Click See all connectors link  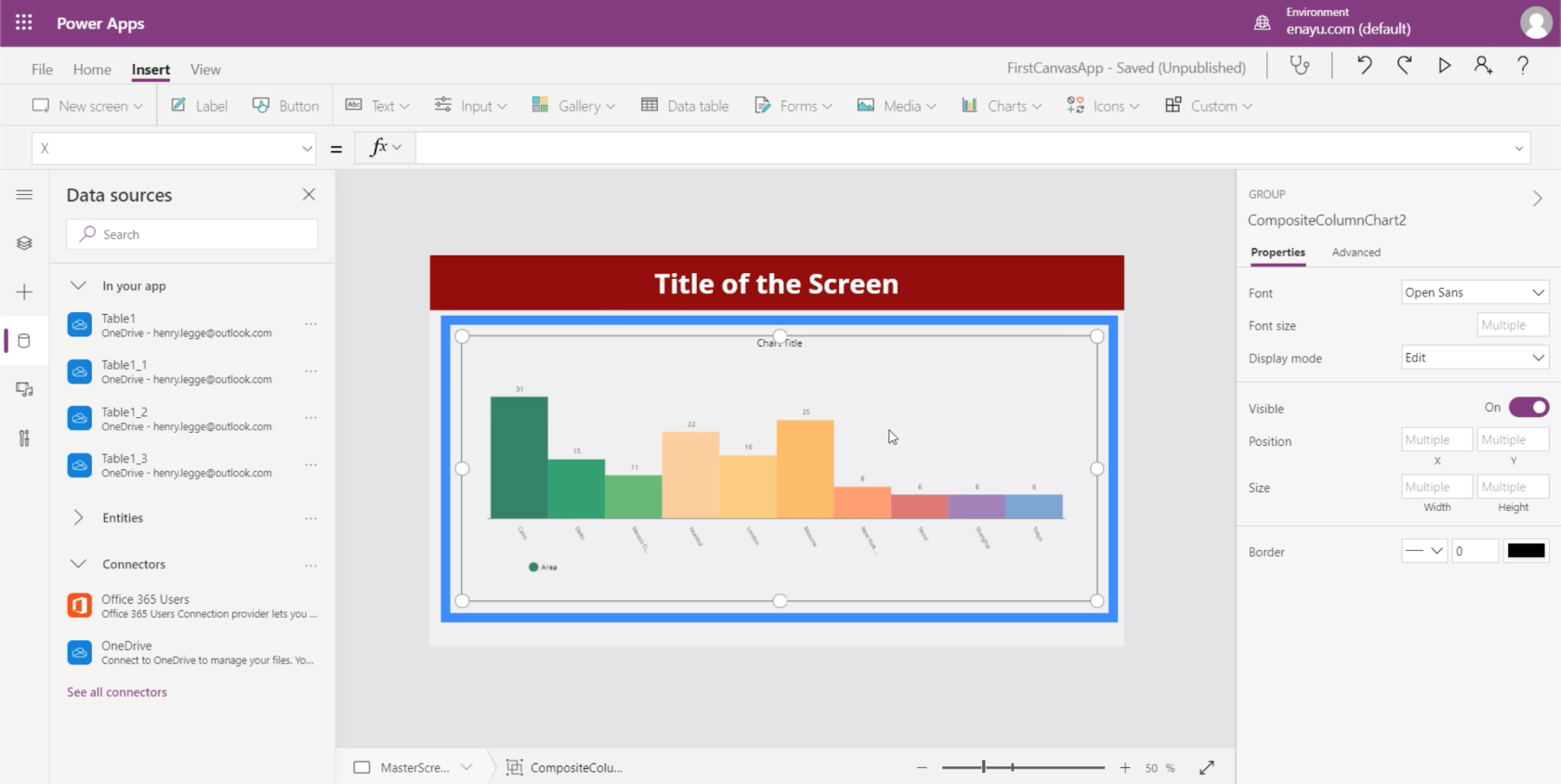pos(117,692)
